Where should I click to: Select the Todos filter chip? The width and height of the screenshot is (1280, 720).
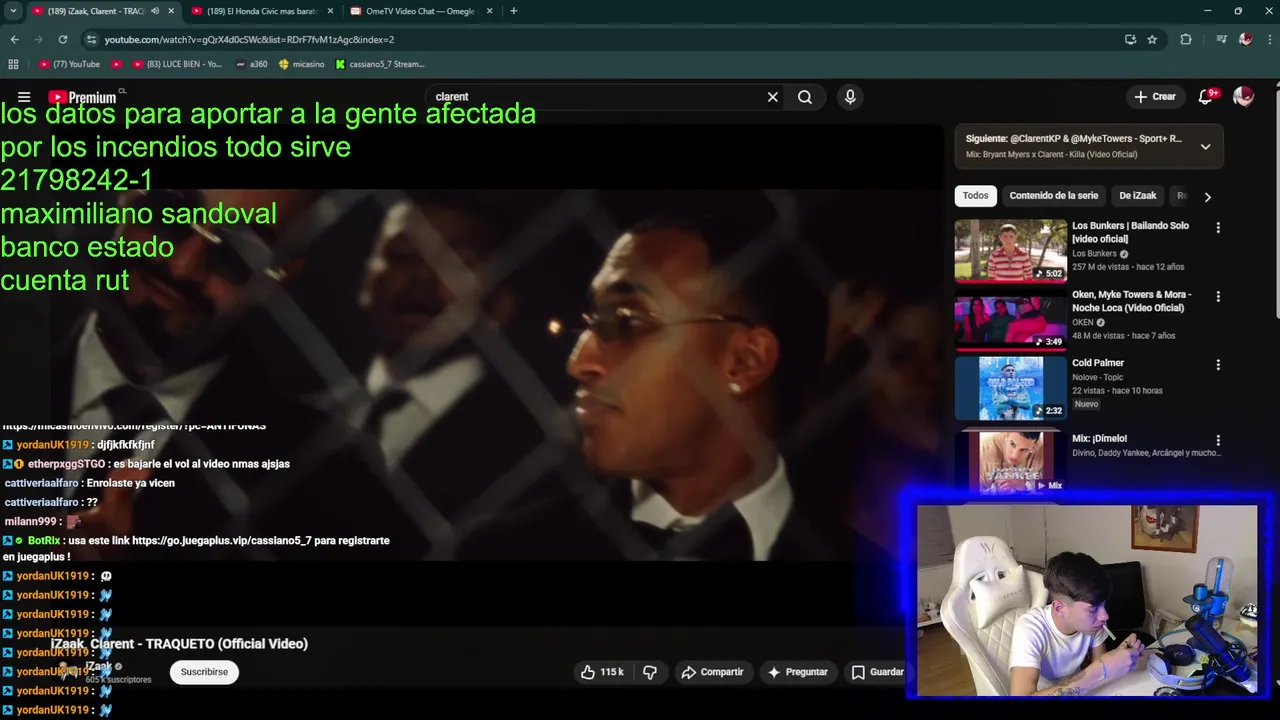pos(976,196)
